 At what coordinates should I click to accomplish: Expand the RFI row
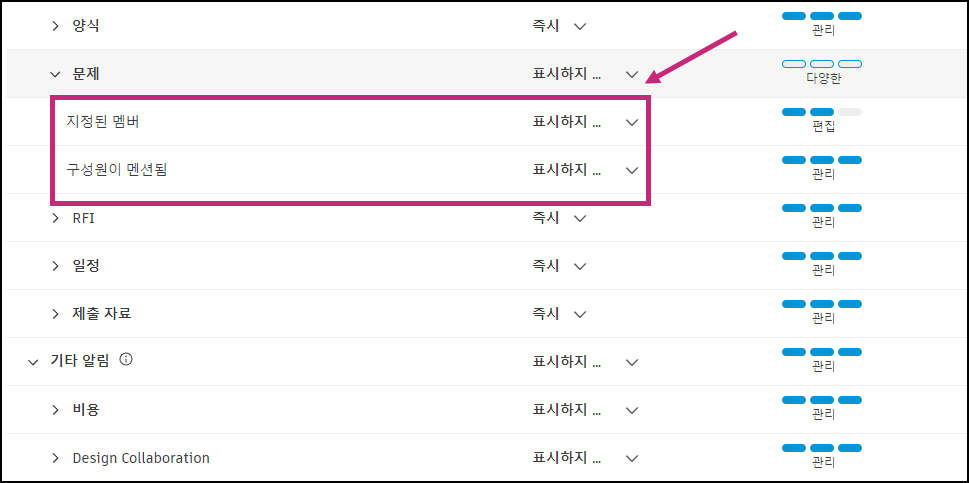(56, 218)
